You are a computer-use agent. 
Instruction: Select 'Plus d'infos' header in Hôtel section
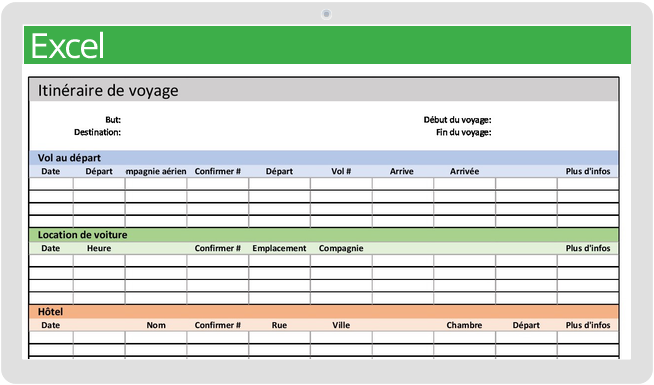(588, 325)
